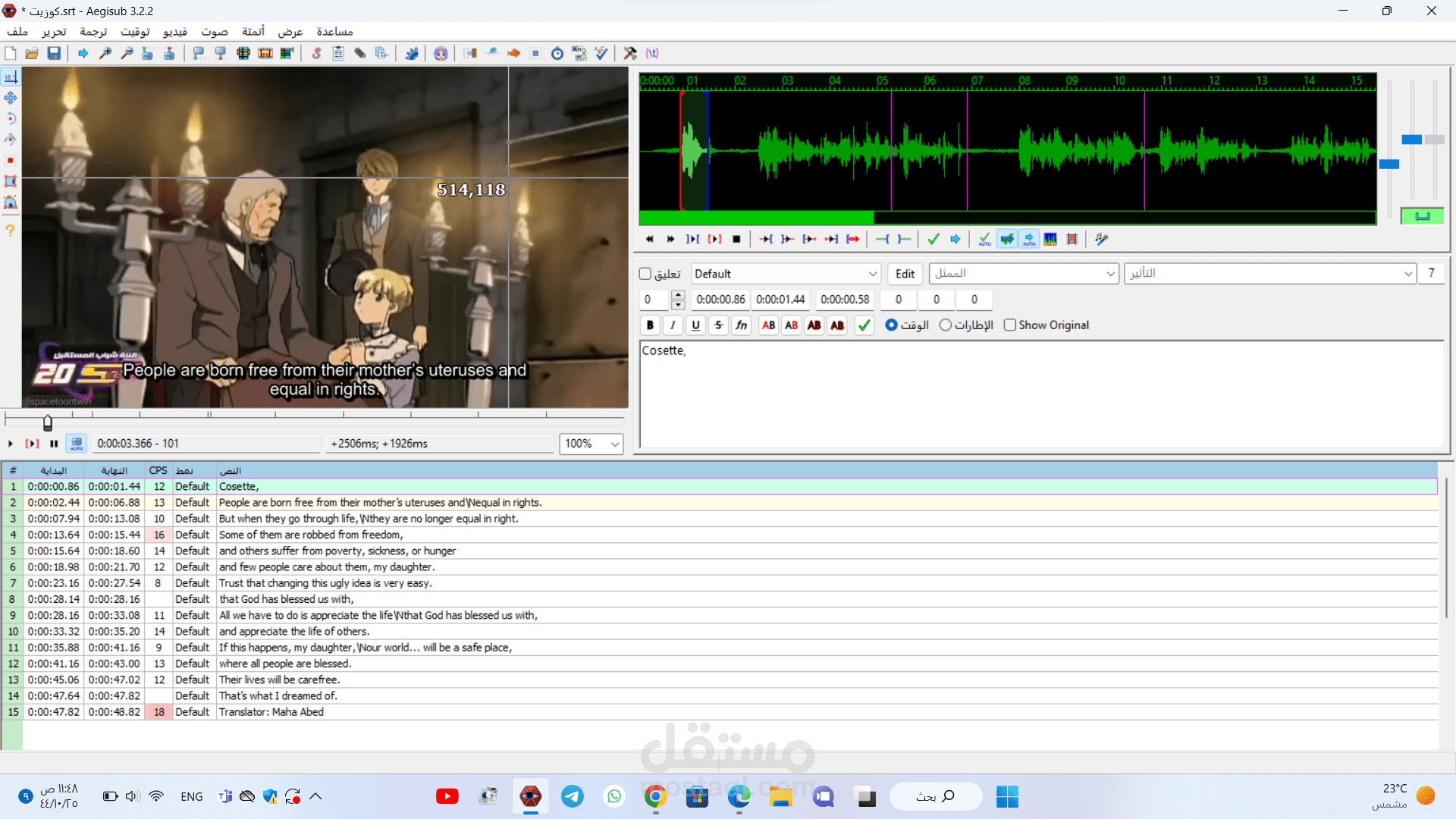
Task: Apply bold formatting to subtitle
Action: tap(650, 325)
